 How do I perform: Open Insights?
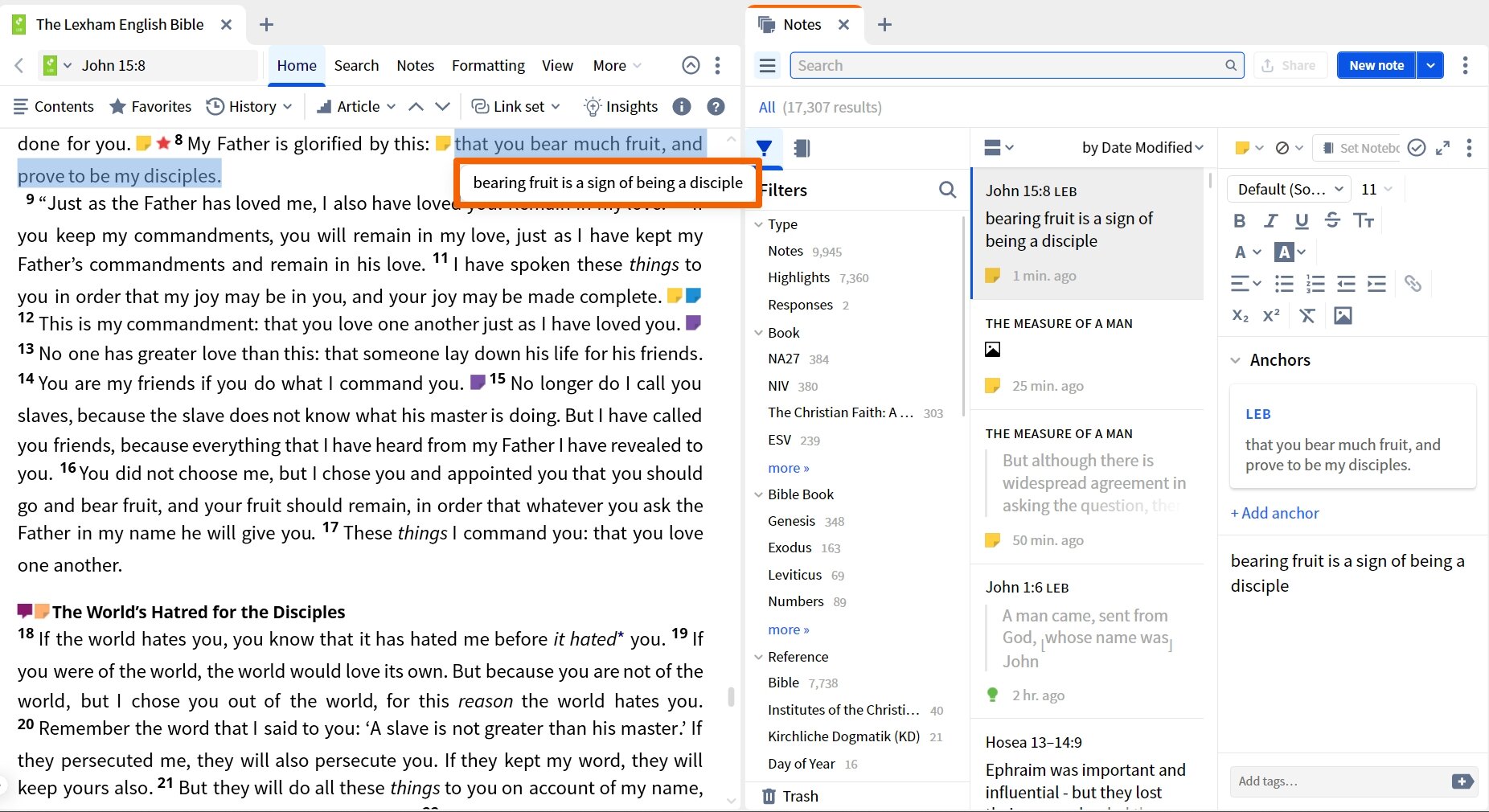[x=621, y=106]
